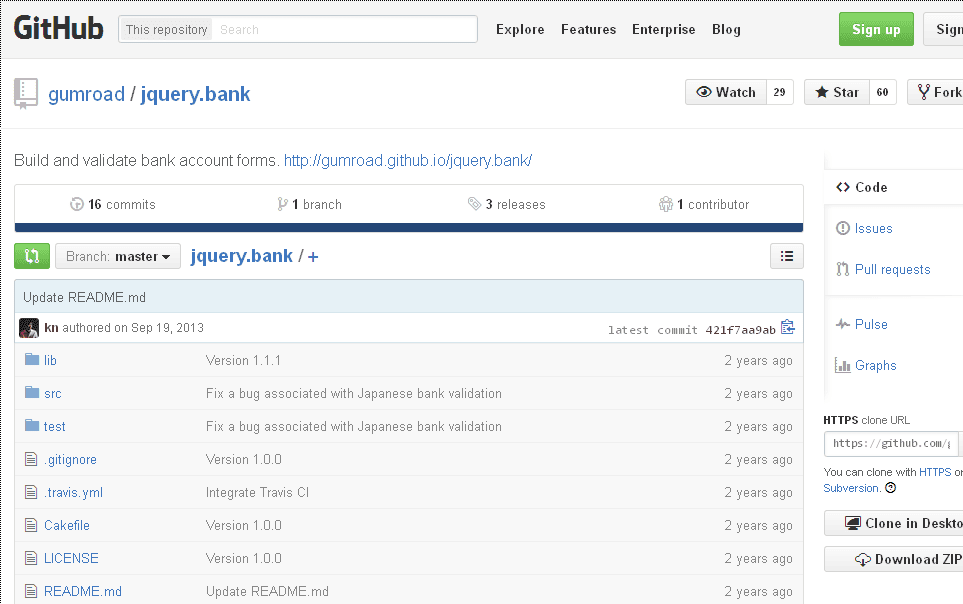Click the GitHub logo

point(58,28)
